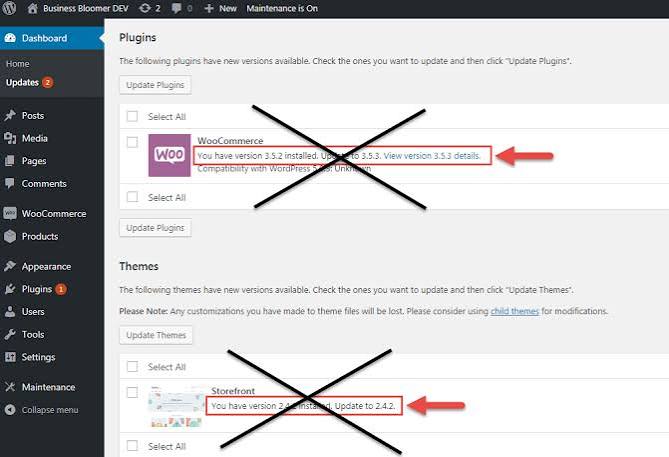Open the comments bubble icon in admin bar

(176, 8)
